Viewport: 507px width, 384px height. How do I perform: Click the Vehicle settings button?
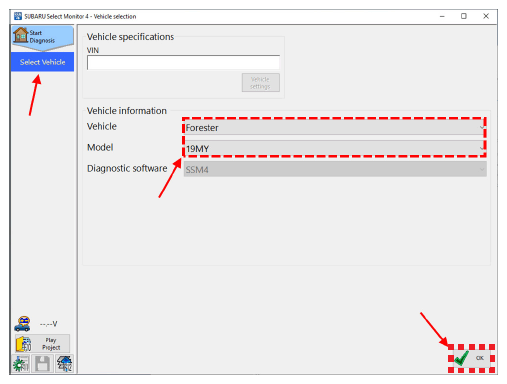point(260,83)
